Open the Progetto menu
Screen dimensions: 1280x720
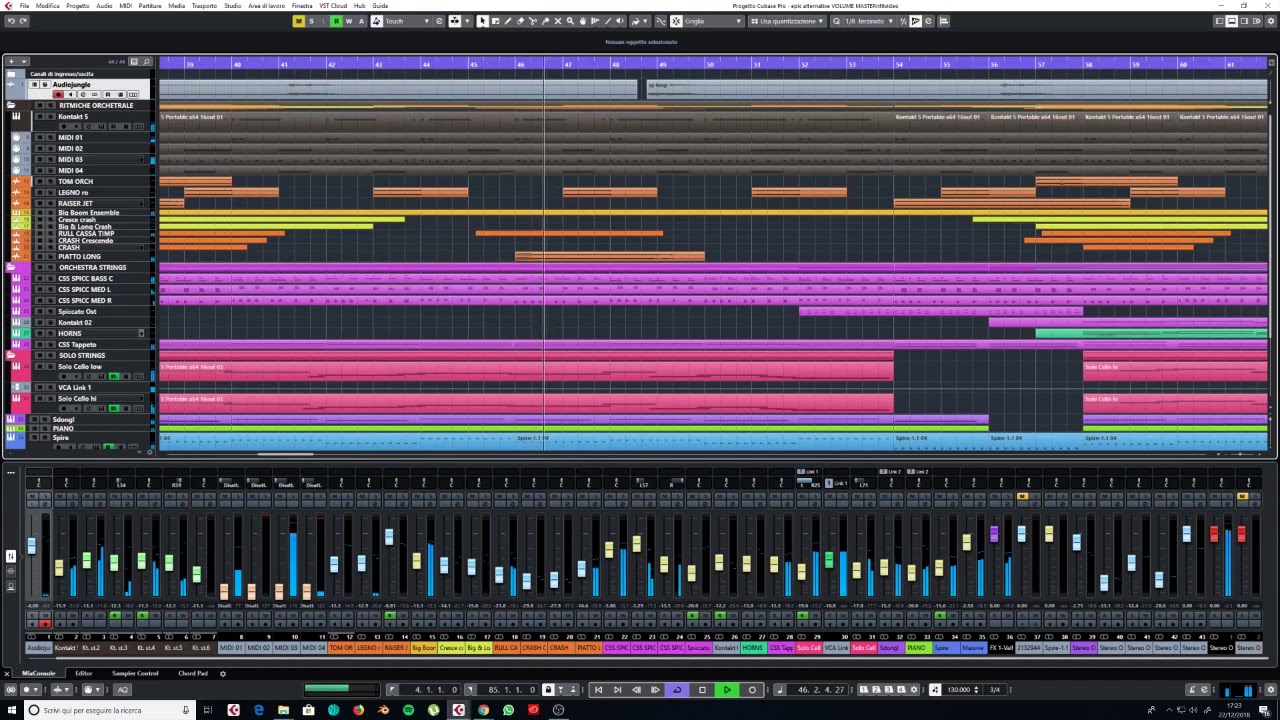pyautogui.click(x=77, y=5)
